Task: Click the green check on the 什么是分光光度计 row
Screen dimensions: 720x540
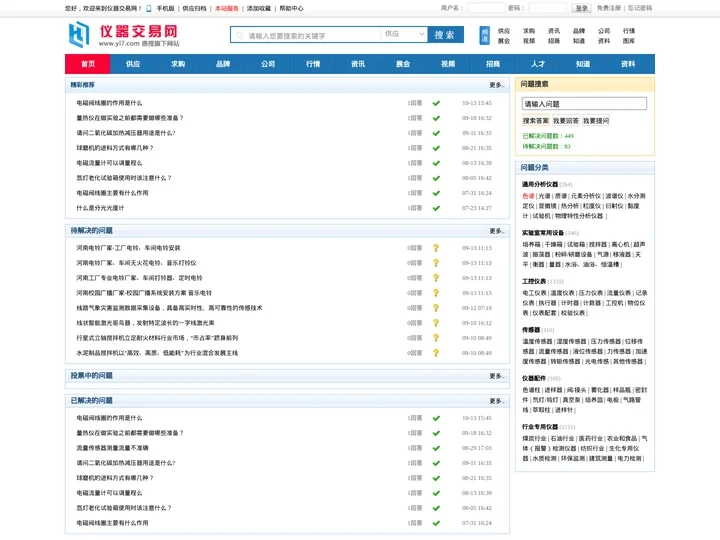Action: (436, 208)
